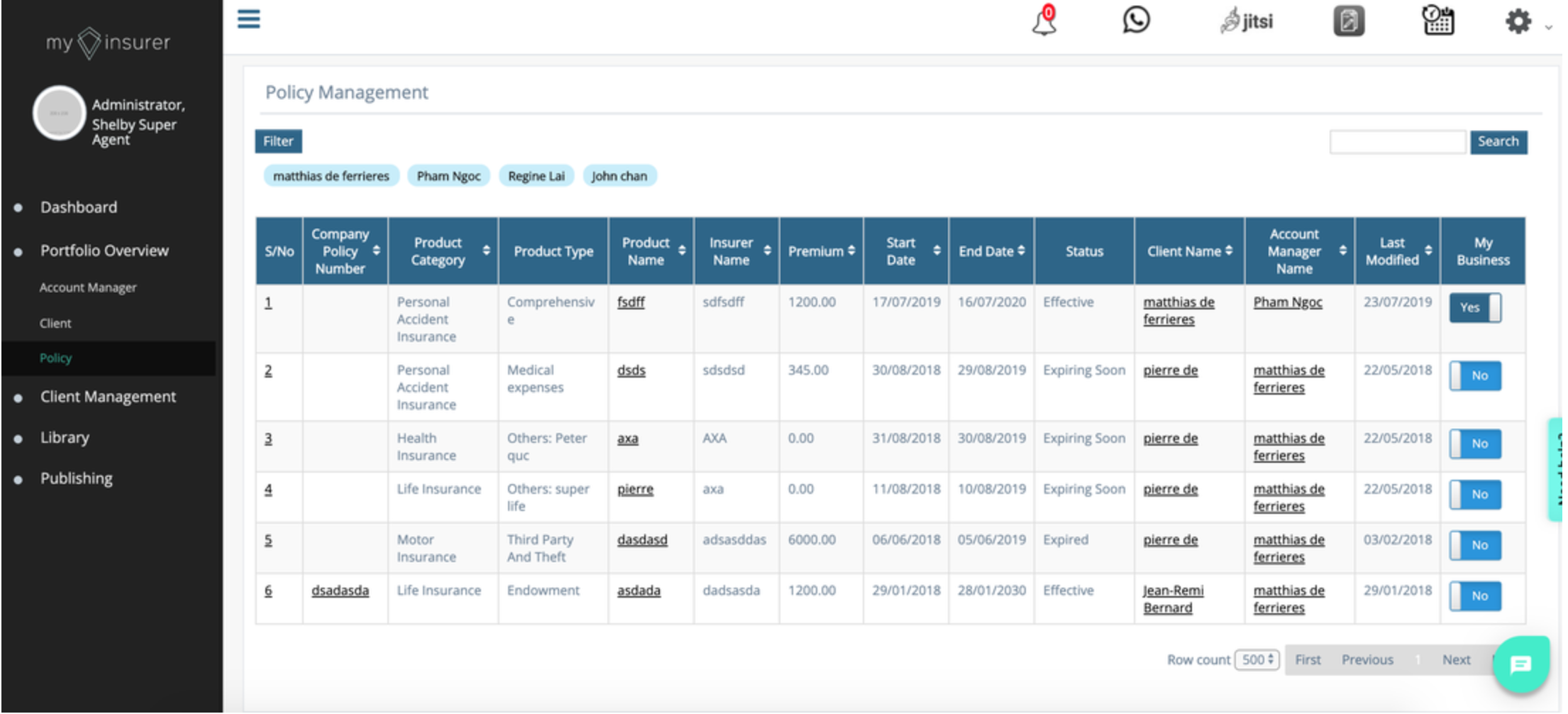Open Pham Ngoc account manager link

(x=1288, y=302)
